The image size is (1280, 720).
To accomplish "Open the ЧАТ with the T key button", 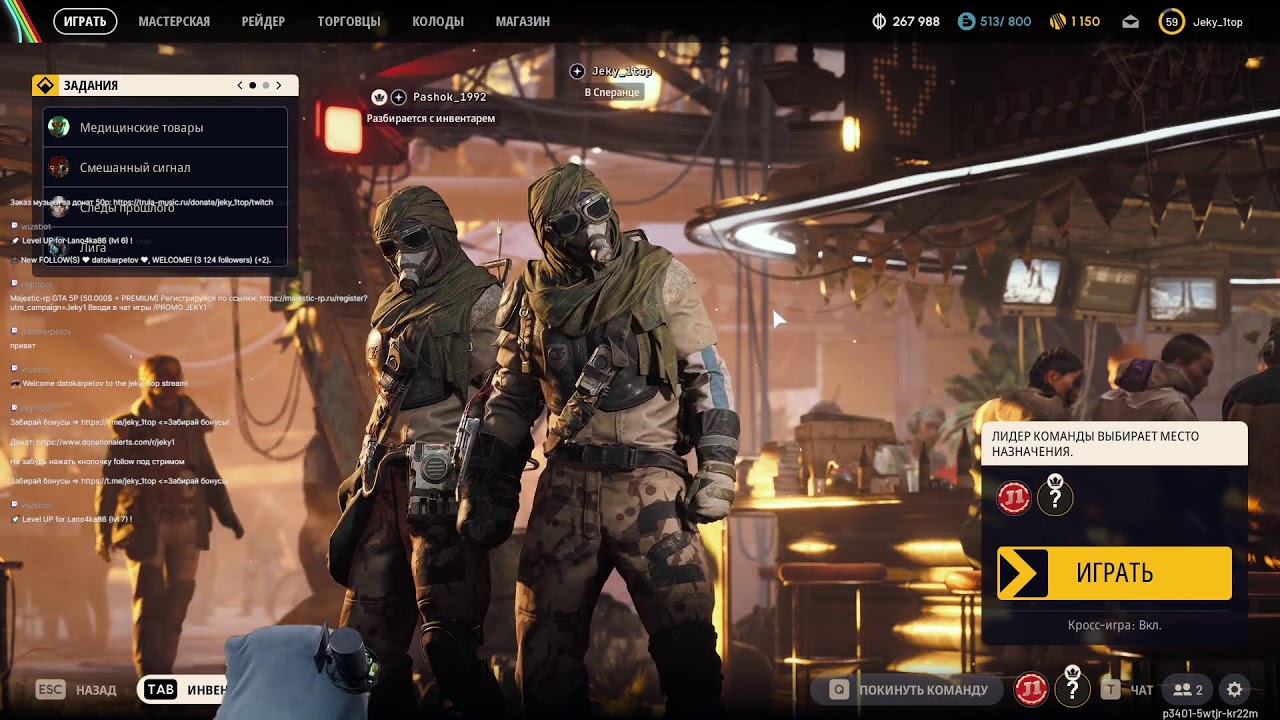I will tap(1127, 690).
